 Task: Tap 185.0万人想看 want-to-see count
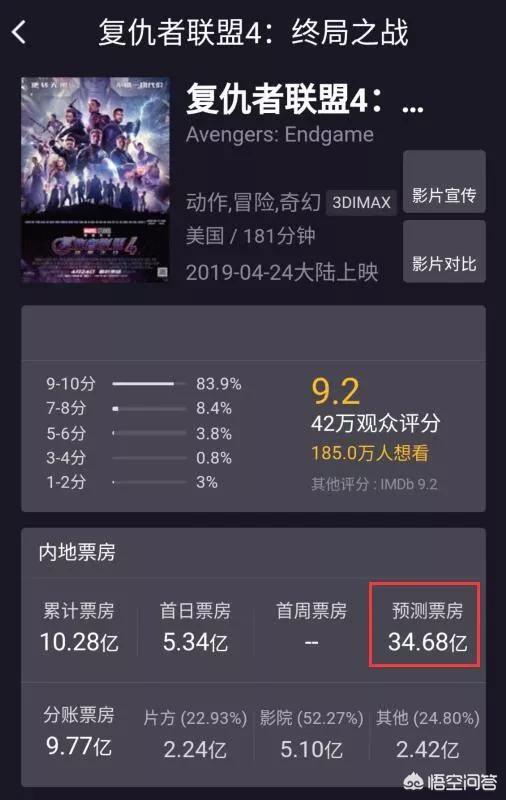pos(370,453)
